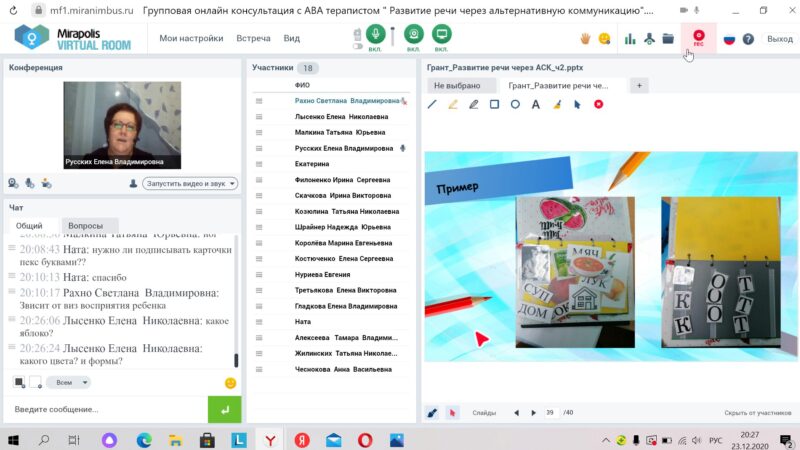Select the pointer arrow tool
The image size is (800, 450).
coord(577,104)
